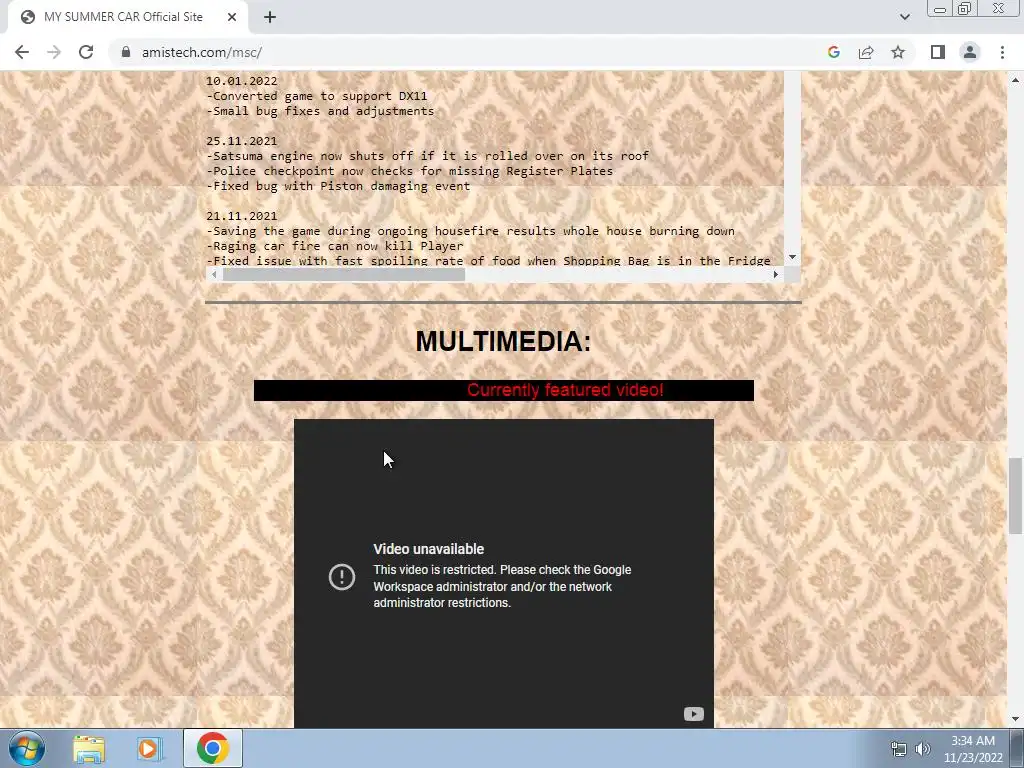This screenshot has height=768, width=1024.
Task: Click the 'Video unavailable' text
Action: point(428,549)
